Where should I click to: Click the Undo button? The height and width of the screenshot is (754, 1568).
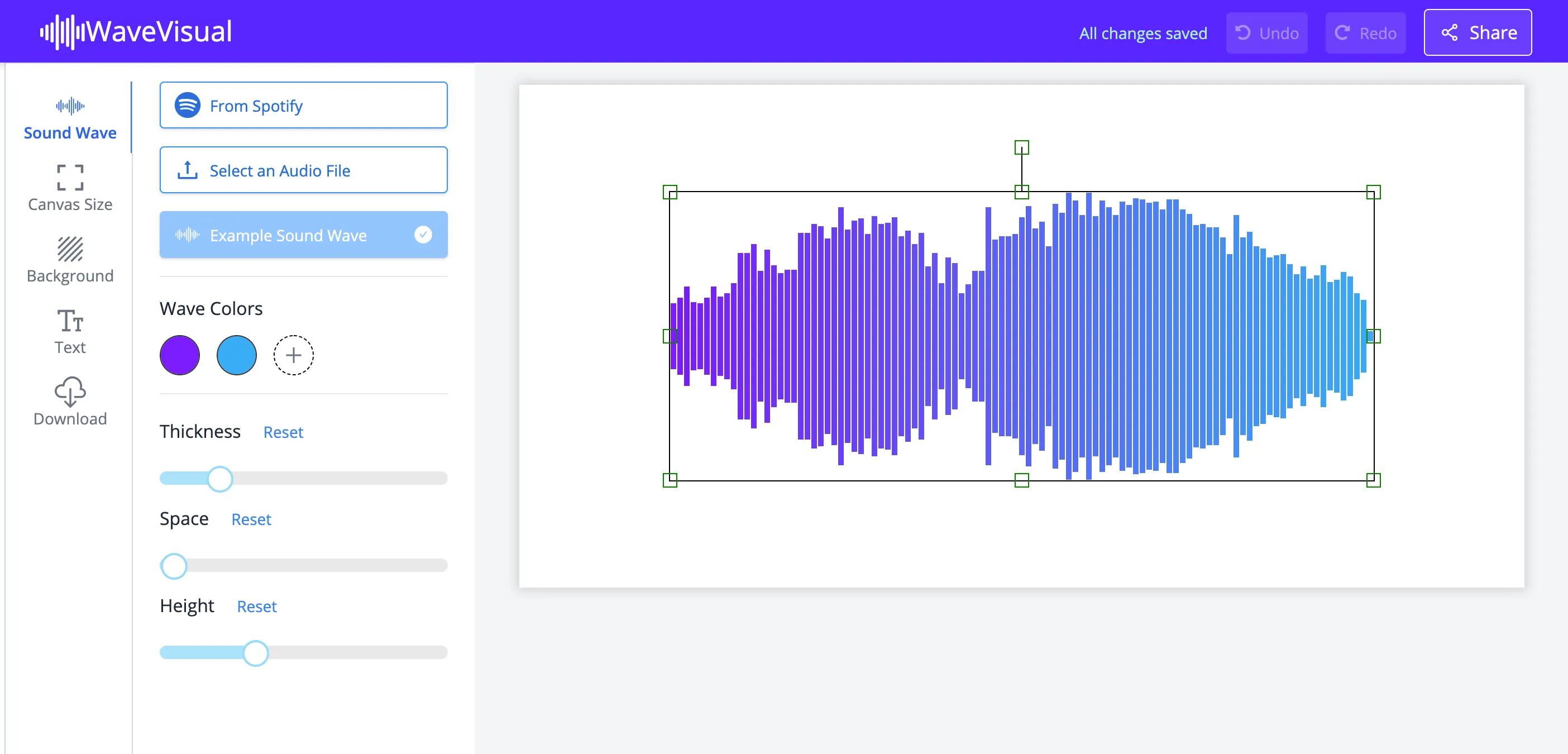tap(1266, 33)
